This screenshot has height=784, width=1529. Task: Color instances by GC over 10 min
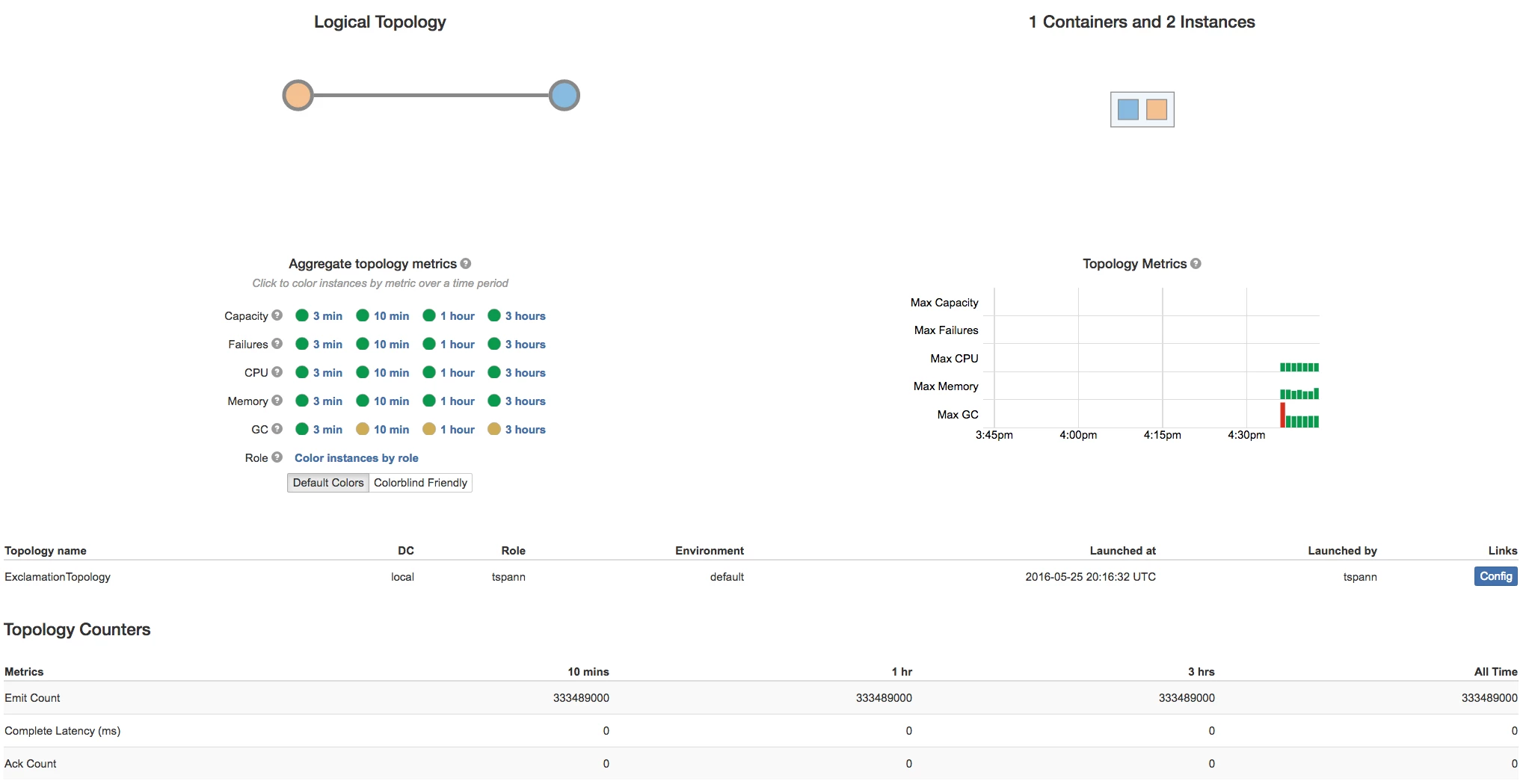pos(383,430)
